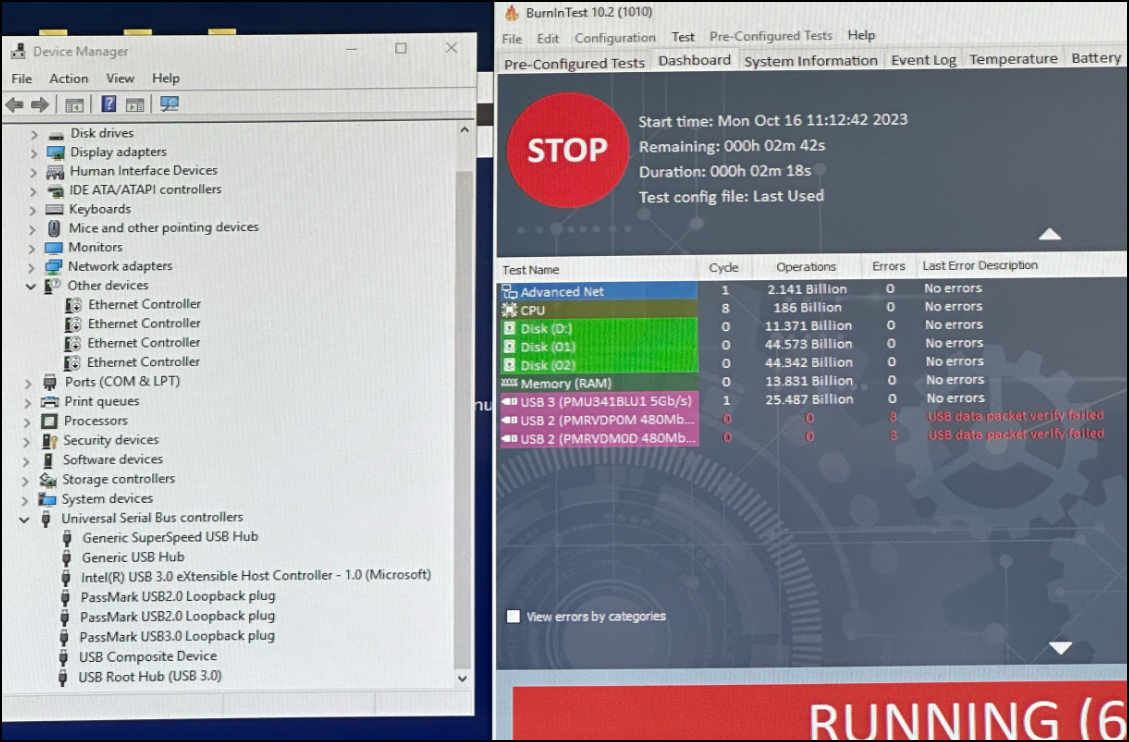Click the Human Interface Devices icon
This screenshot has width=1129, height=742.
click(x=55, y=171)
